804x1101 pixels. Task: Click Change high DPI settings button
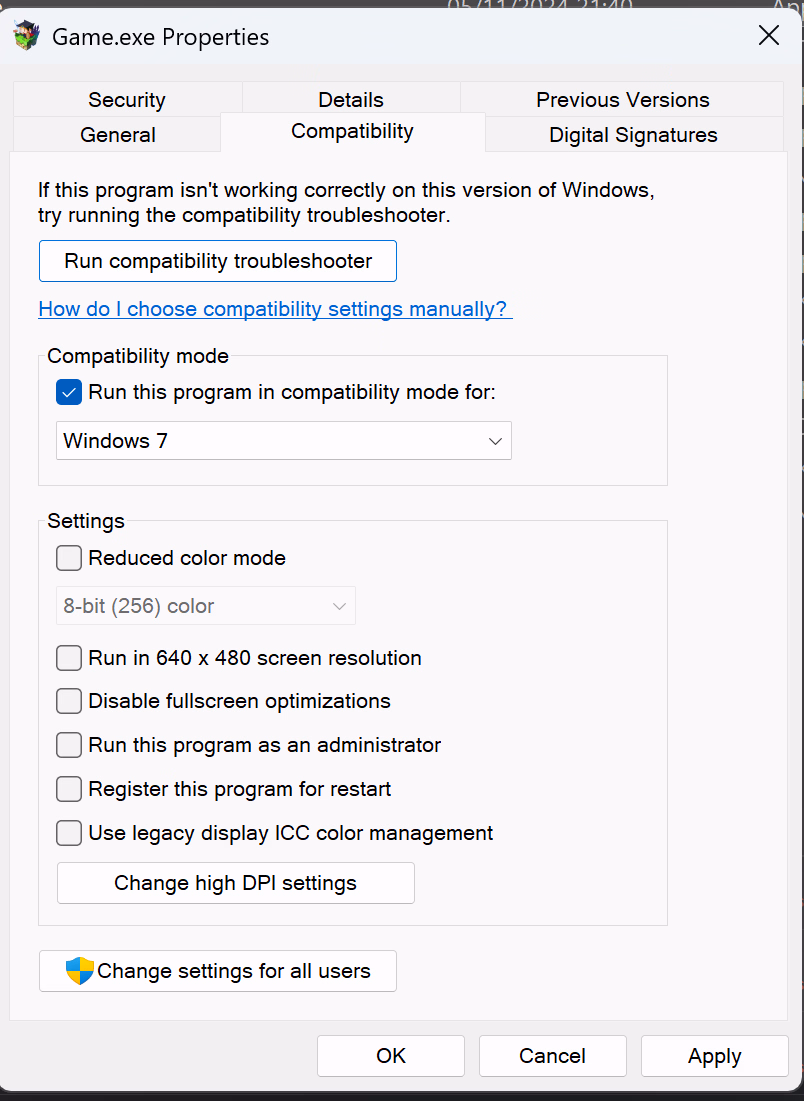click(x=236, y=883)
